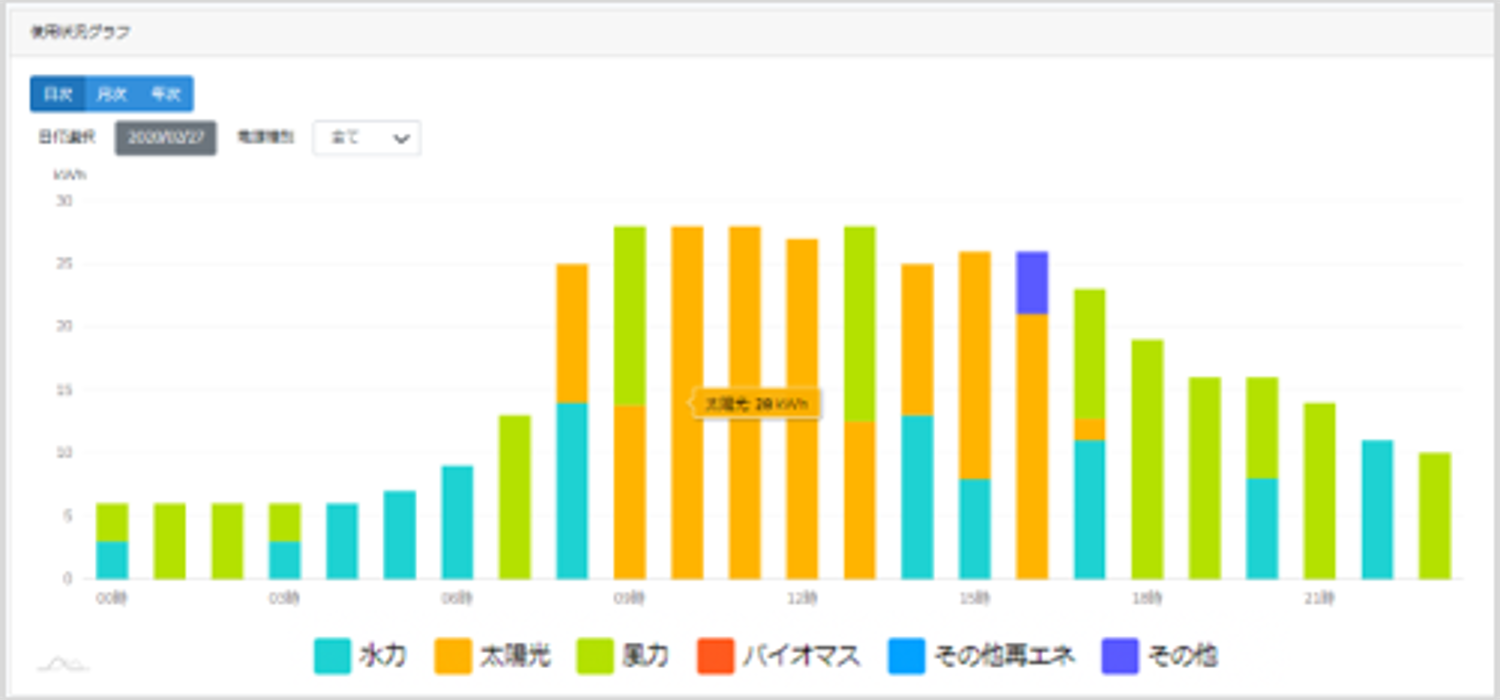This screenshot has height=700, width=1500.
Task: Click the chevron arrow on the 全て dropdown
Action: [x=402, y=139]
